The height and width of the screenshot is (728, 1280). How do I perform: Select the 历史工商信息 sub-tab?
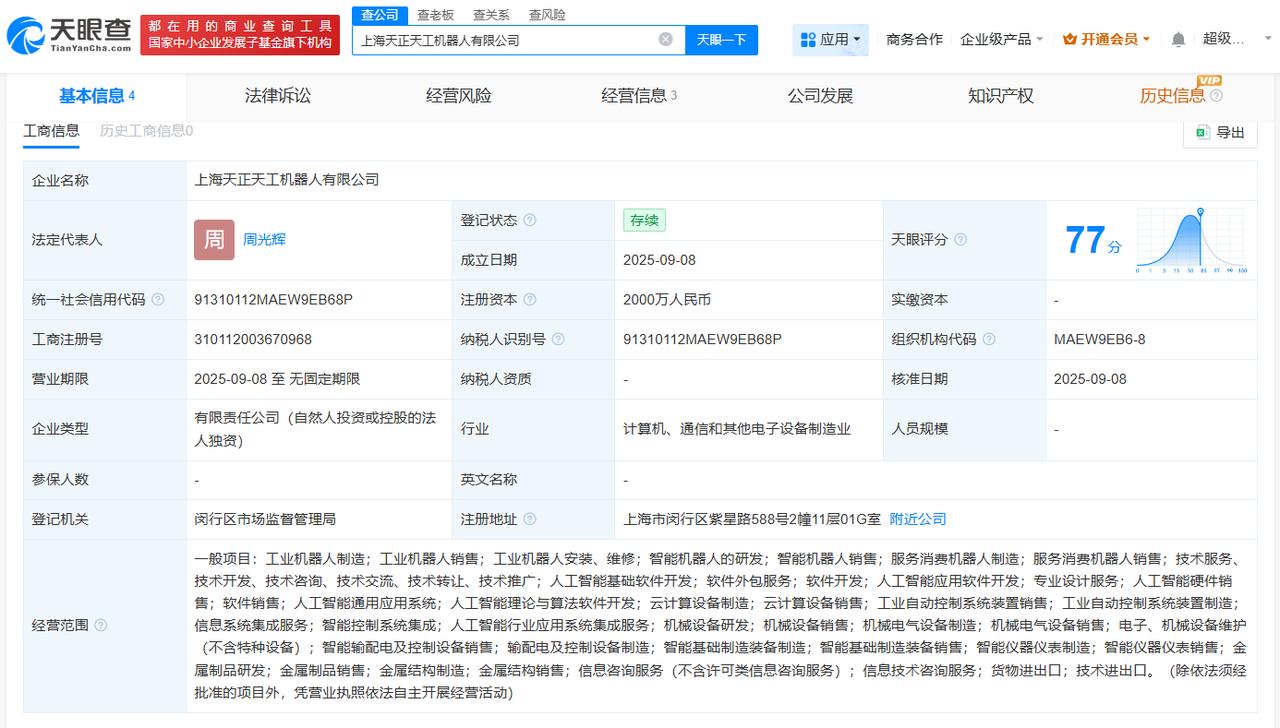146,131
